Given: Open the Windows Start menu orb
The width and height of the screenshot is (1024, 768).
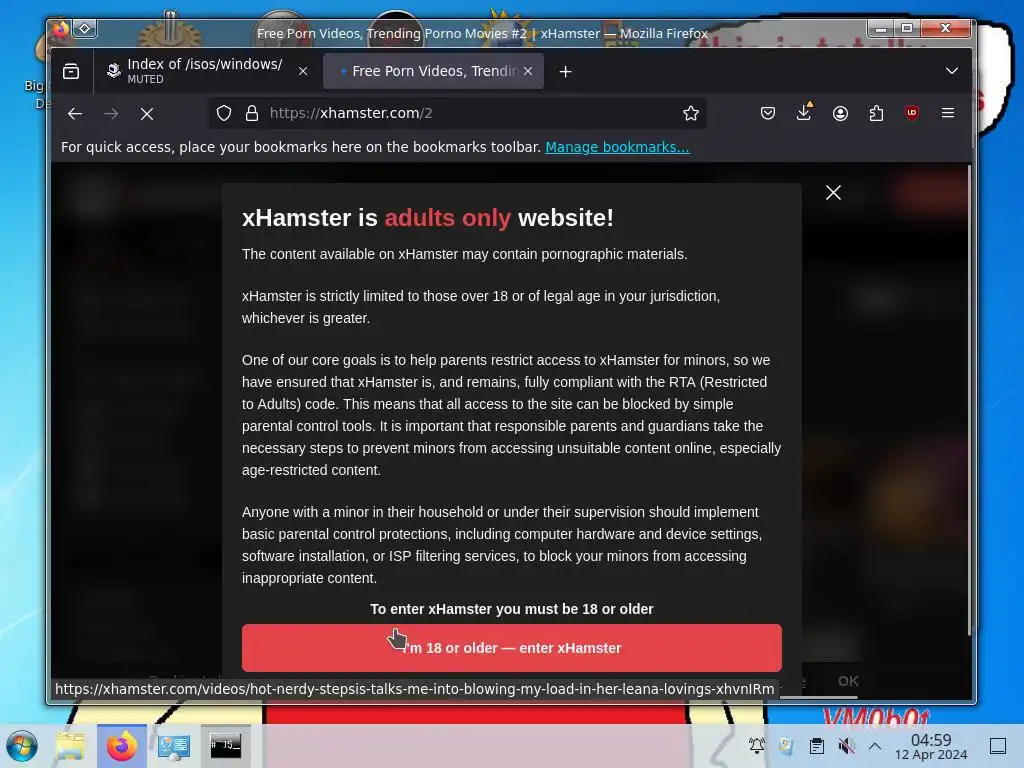Looking at the screenshot, I should click(x=22, y=746).
